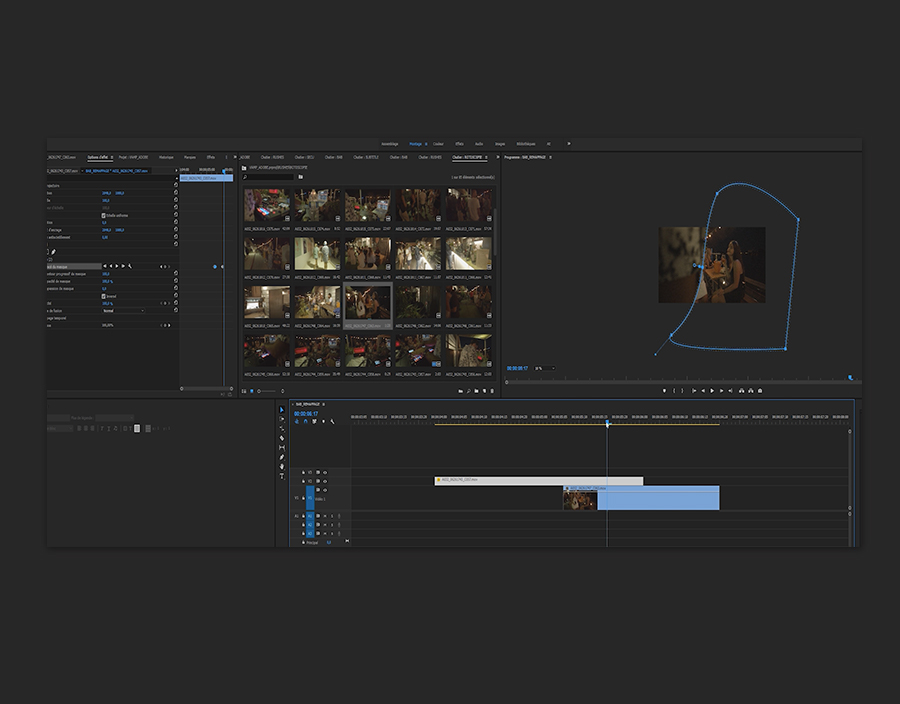This screenshot has height=704, width=900.
Task: Select the Selection tool in timeline toolbox
Action: pyautogui.click(x=282, y=410)
